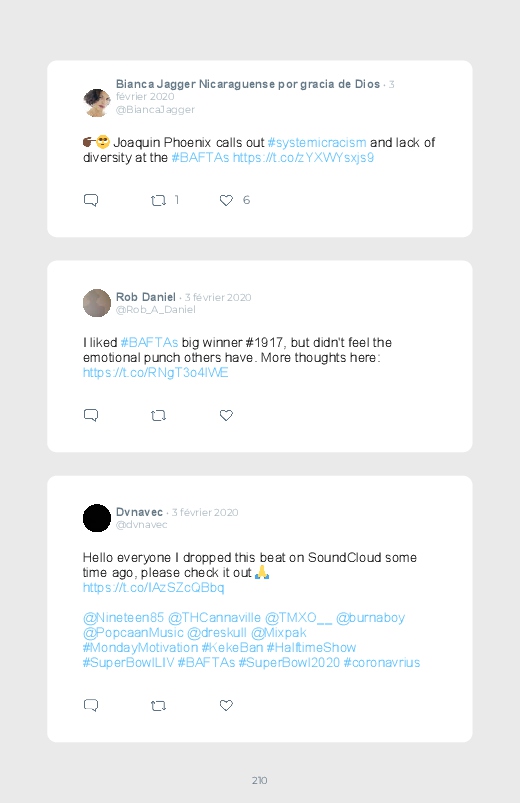View Bianca Jagger's profile picture
This screenshot has width=520, height=803.
tap(97, 102)
